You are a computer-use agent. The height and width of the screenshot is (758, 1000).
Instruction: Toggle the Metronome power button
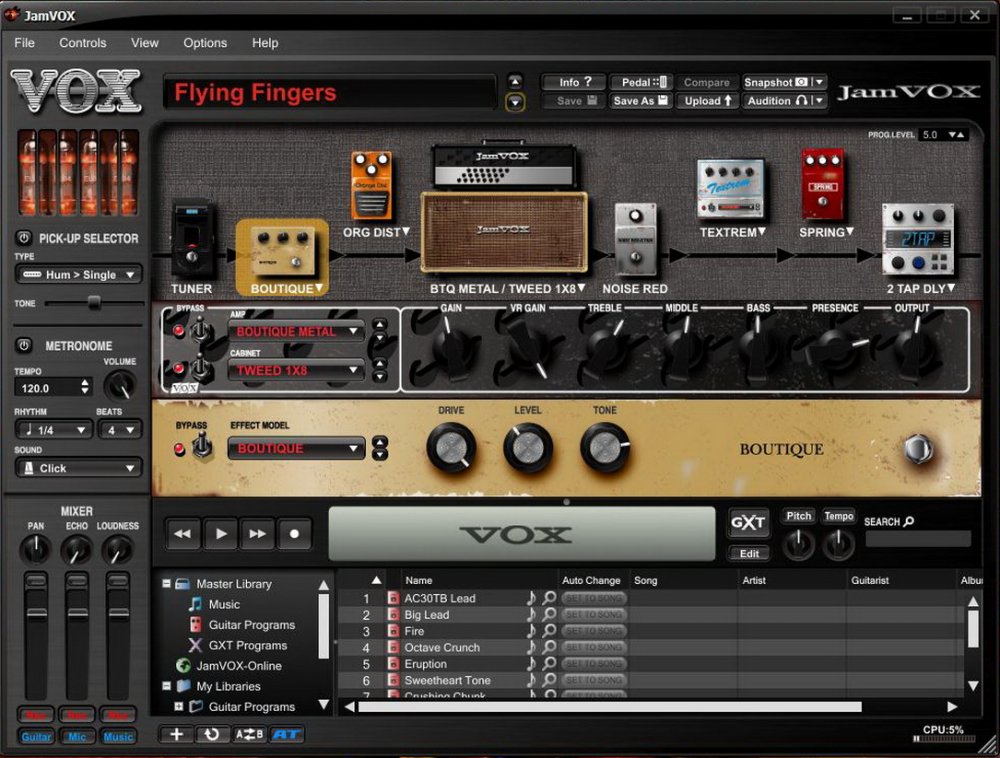click(24, 346)
